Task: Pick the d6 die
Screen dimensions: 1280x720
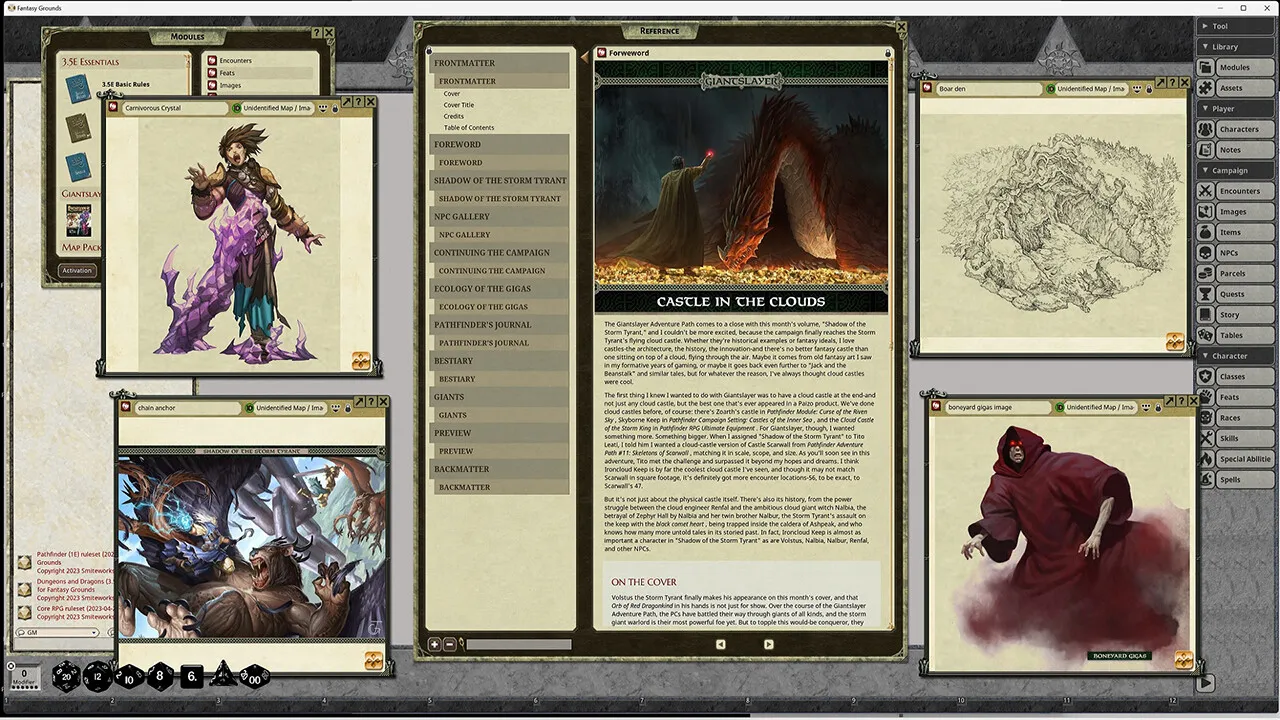Action: (191, 677)
